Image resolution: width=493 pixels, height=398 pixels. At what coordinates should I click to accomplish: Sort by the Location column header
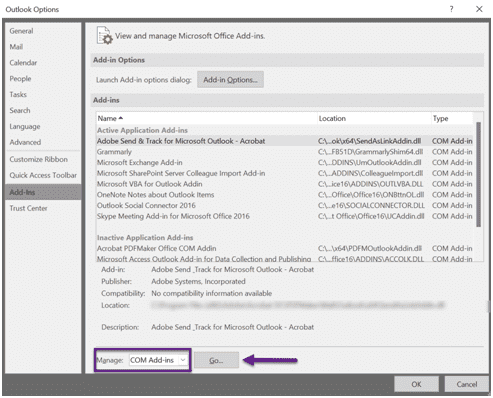(x=374, y=118)
